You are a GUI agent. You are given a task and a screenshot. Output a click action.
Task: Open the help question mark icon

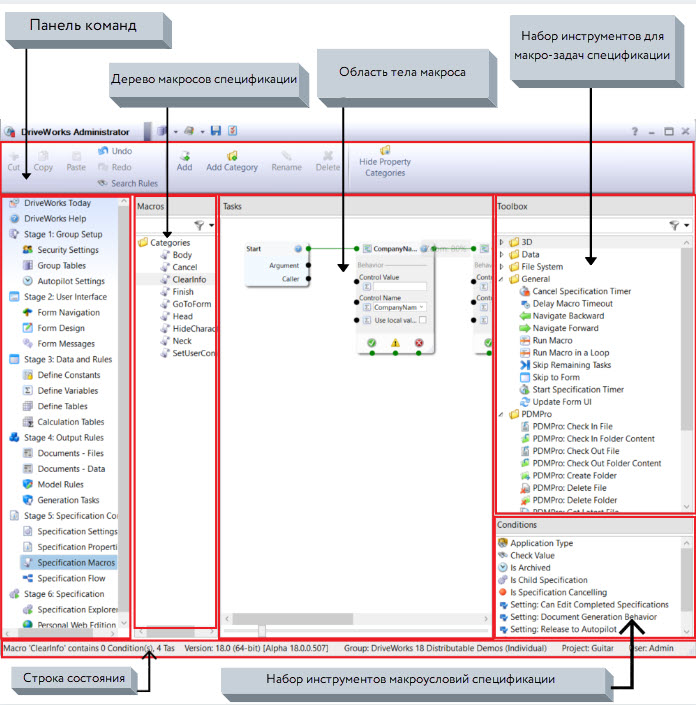pos(634,131)
